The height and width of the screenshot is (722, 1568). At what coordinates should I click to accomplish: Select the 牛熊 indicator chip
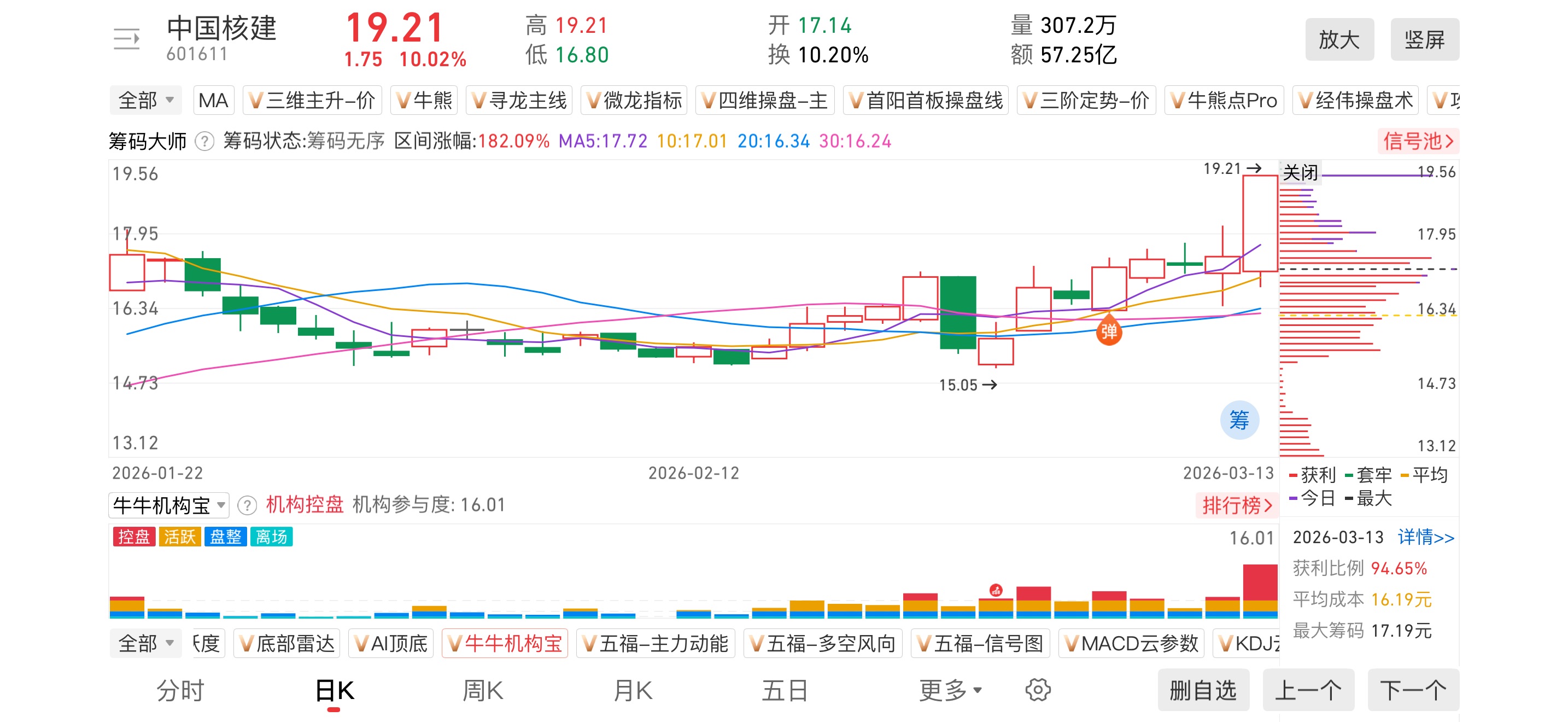coord(424,101)
